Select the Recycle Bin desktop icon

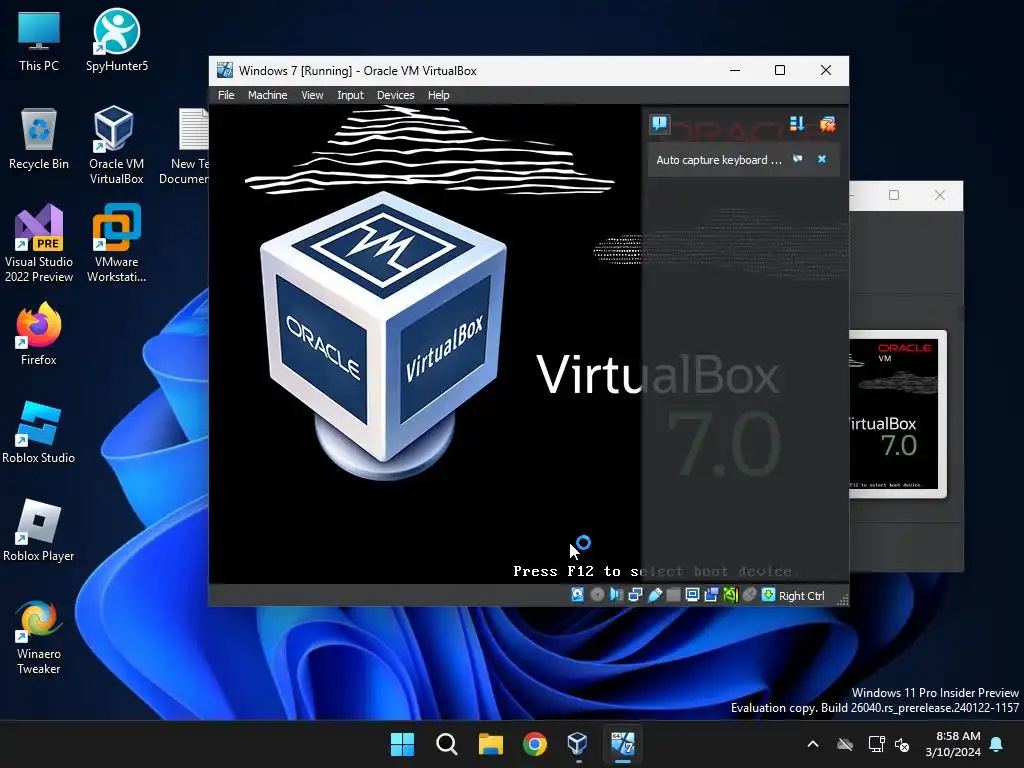[x=39, y=139]
